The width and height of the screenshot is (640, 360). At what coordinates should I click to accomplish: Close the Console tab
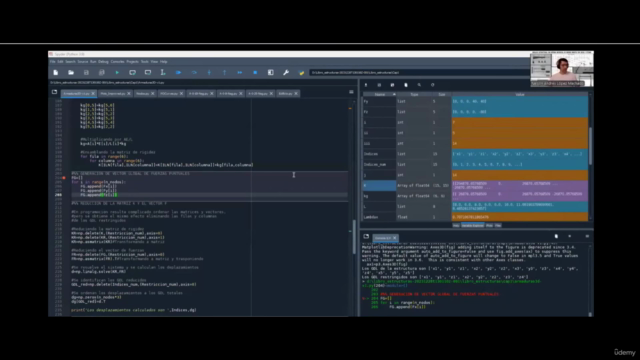coord(395,238)
